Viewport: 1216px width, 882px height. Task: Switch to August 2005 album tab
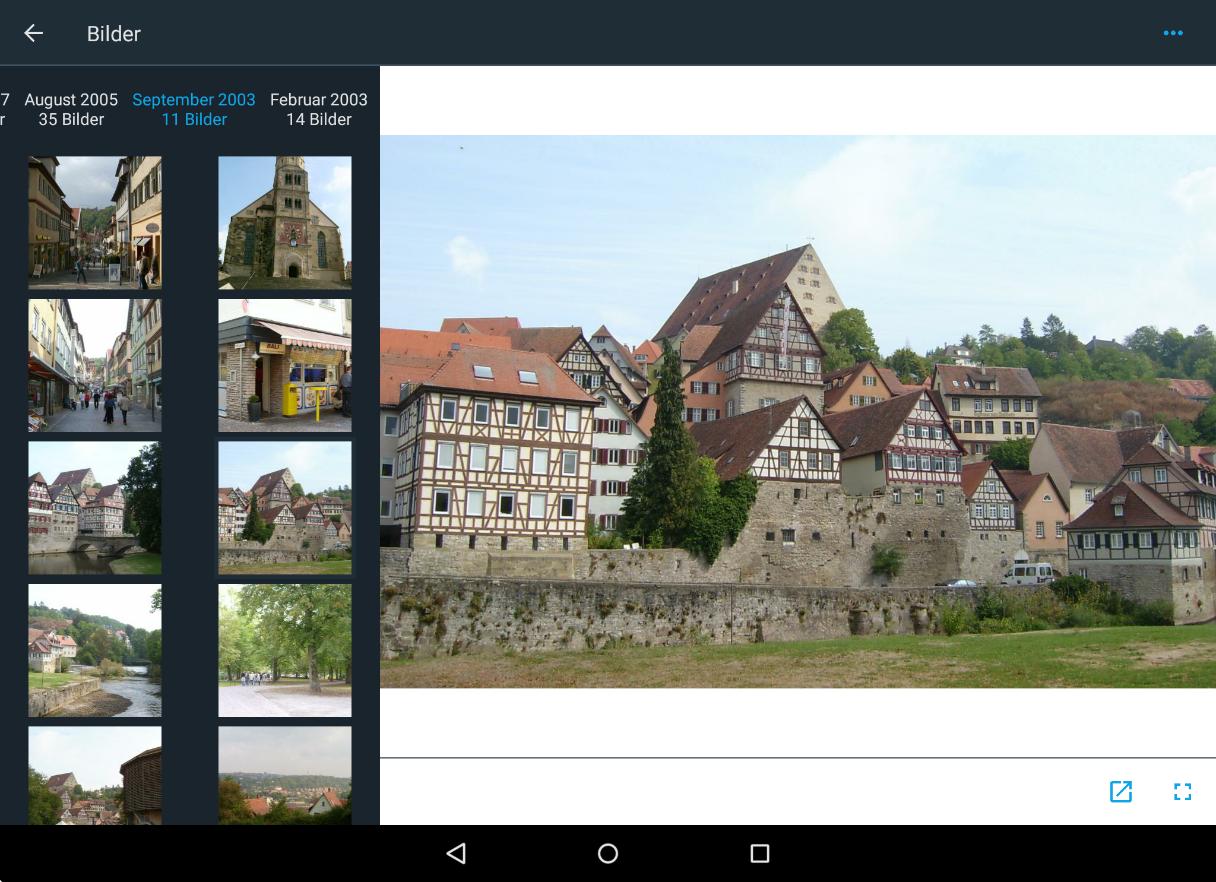coord(71,109)
